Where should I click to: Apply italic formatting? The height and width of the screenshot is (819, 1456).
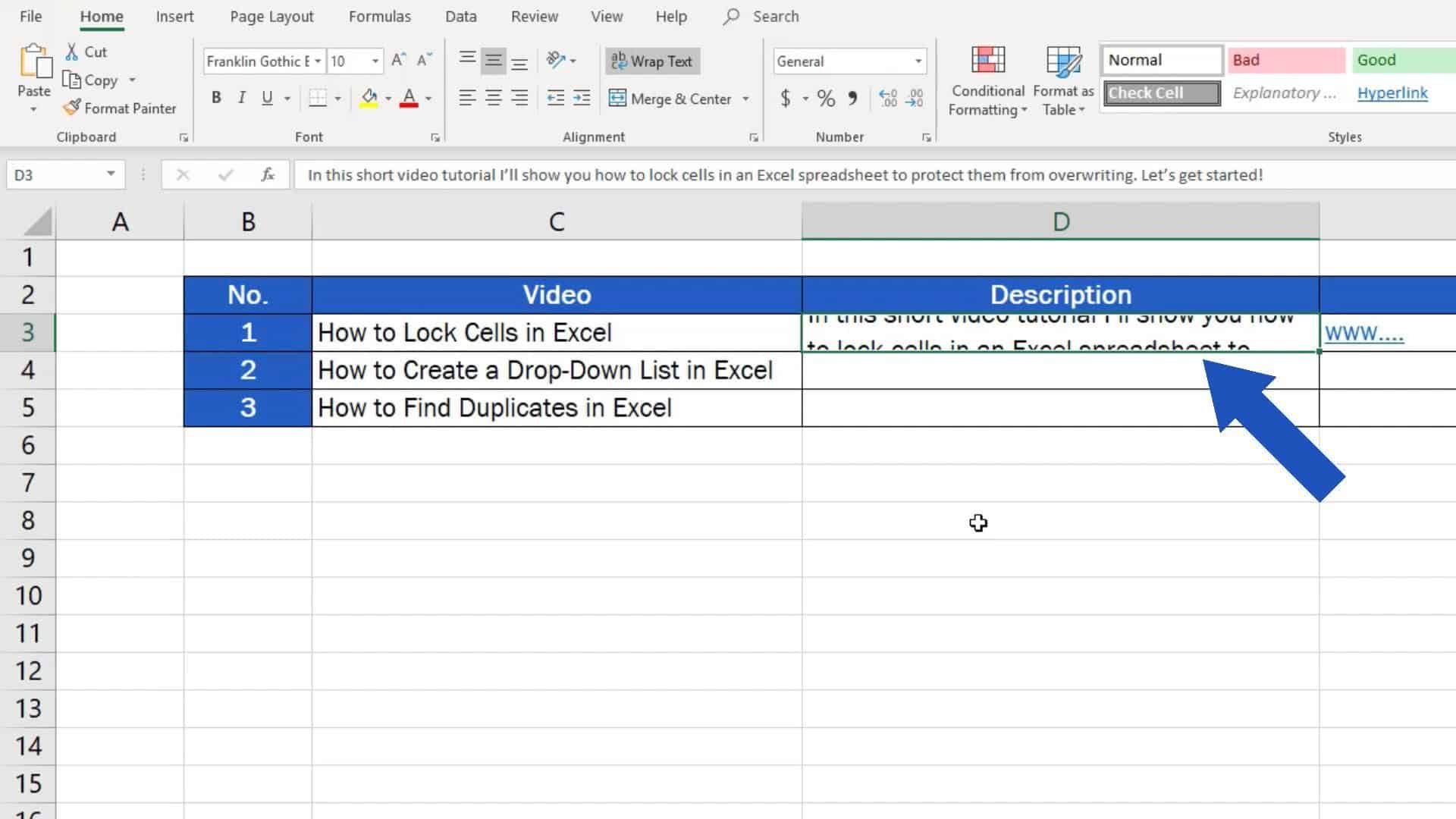click(x=241, y=98)
